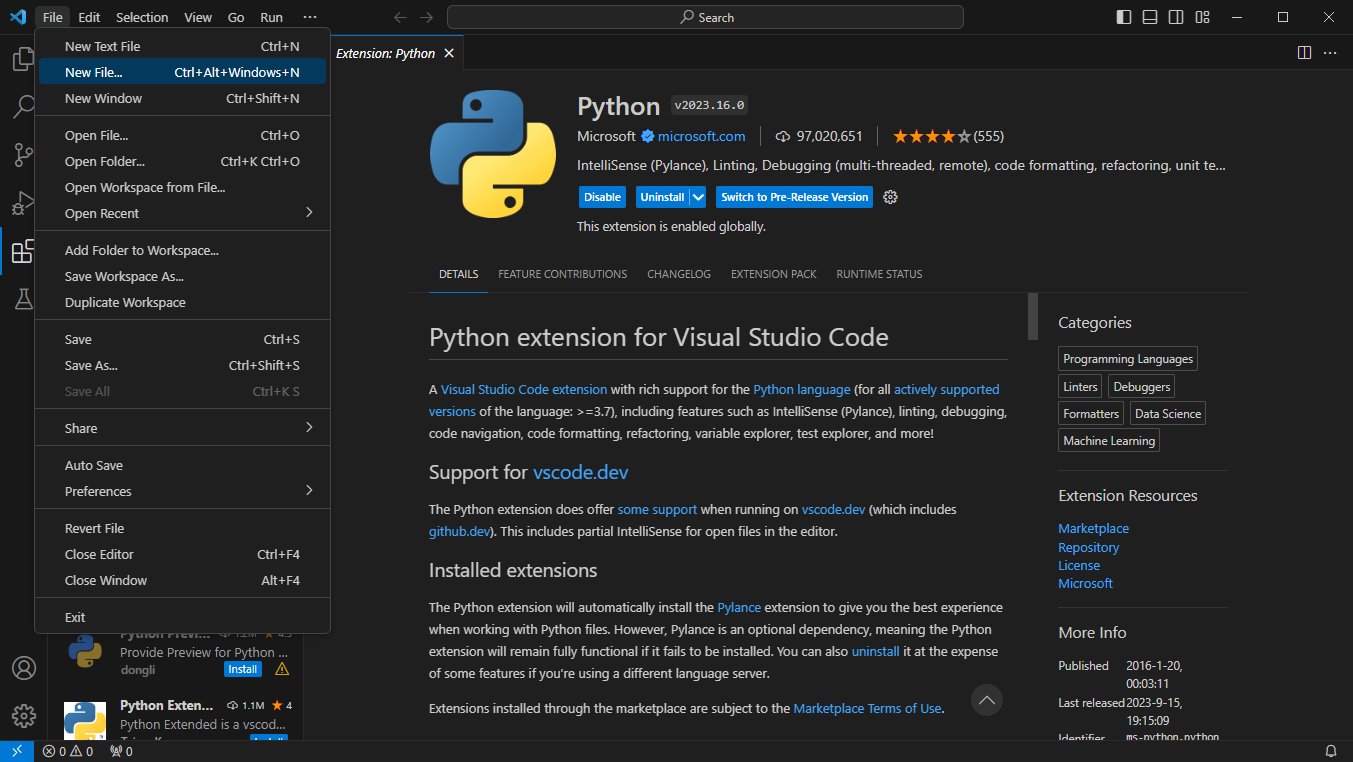Expand the Uninstall dropdown arrow

[x=698, y=197]
